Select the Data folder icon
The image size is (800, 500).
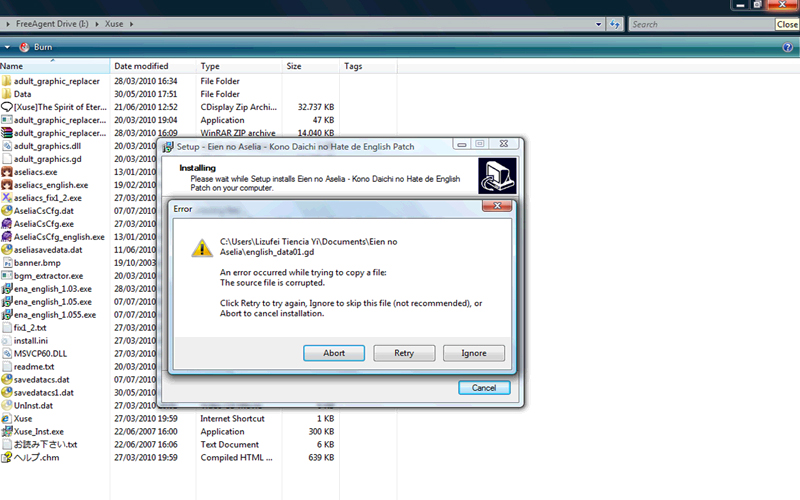coord(7,94)
